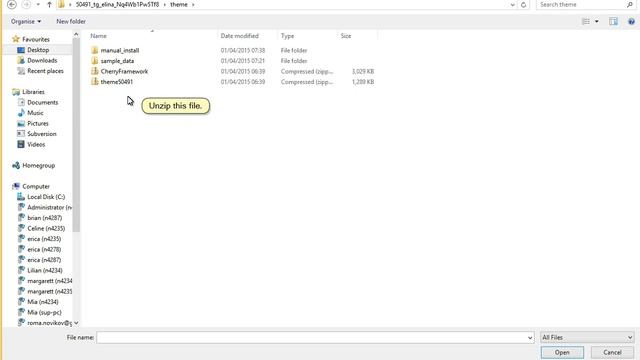This screenshot has width=640, height=360.
Task: Change the view layout icon
Action: pyautogui.click(x=586, y=21)
